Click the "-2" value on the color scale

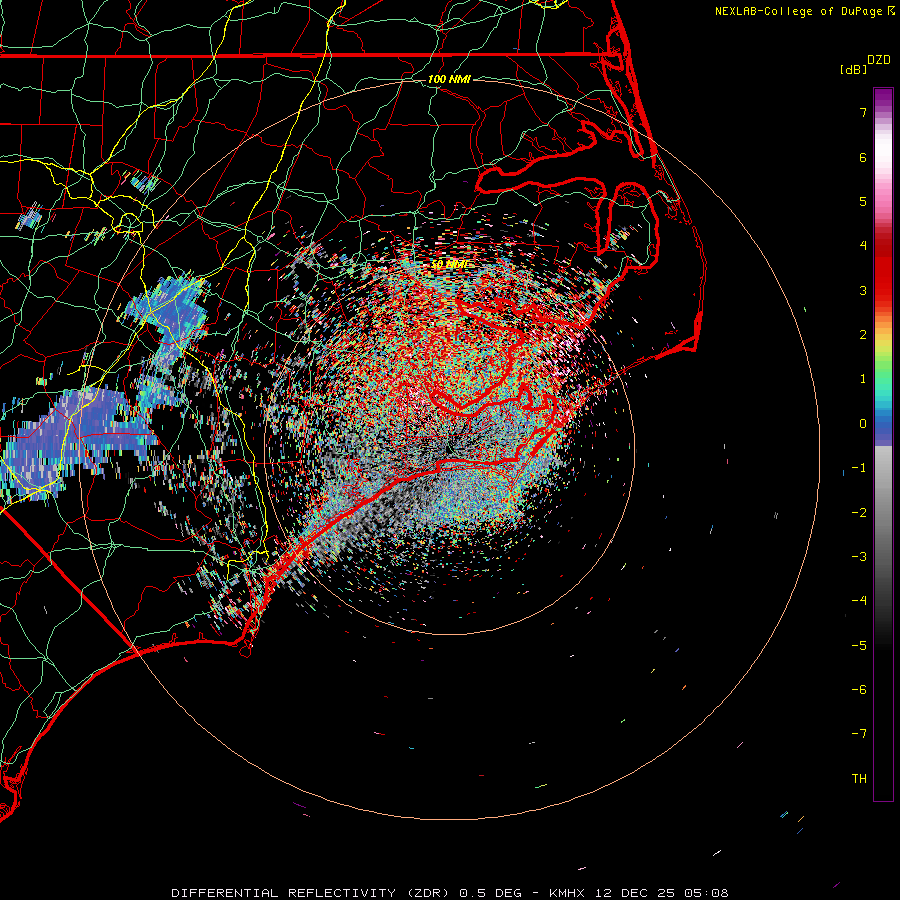[859, 513]
